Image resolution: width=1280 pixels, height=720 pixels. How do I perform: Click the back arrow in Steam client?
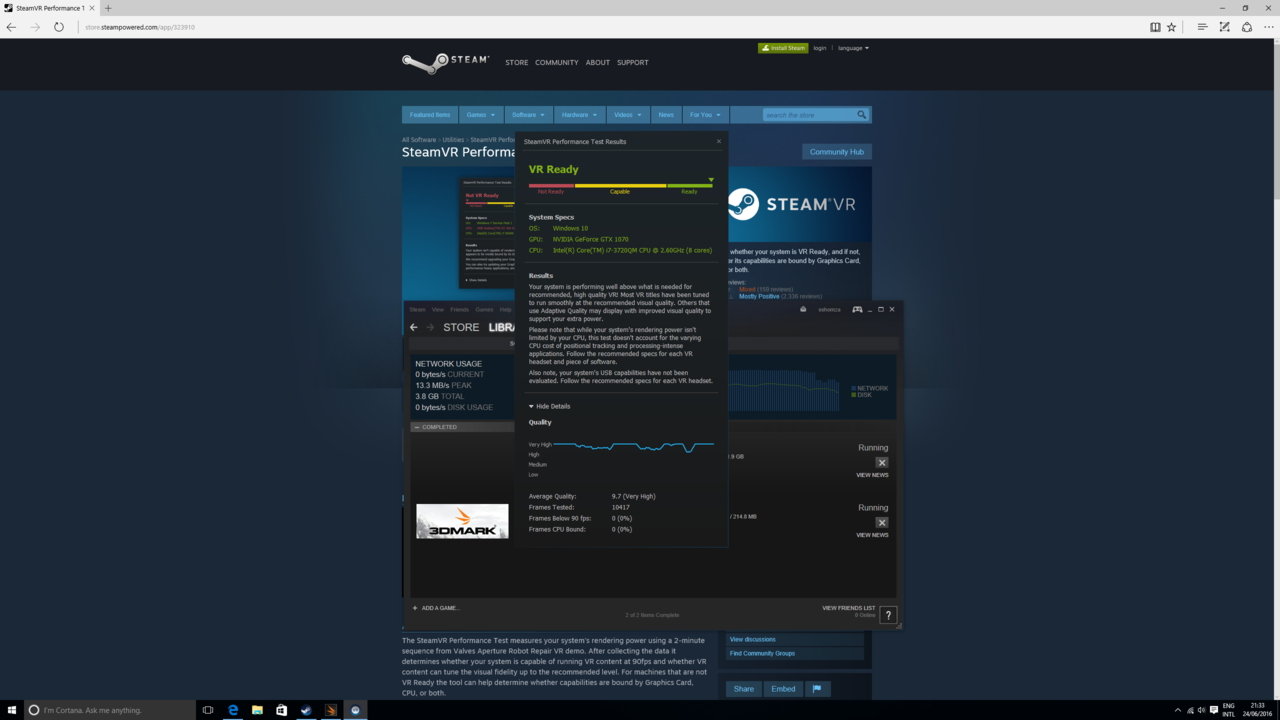[414, 327]
